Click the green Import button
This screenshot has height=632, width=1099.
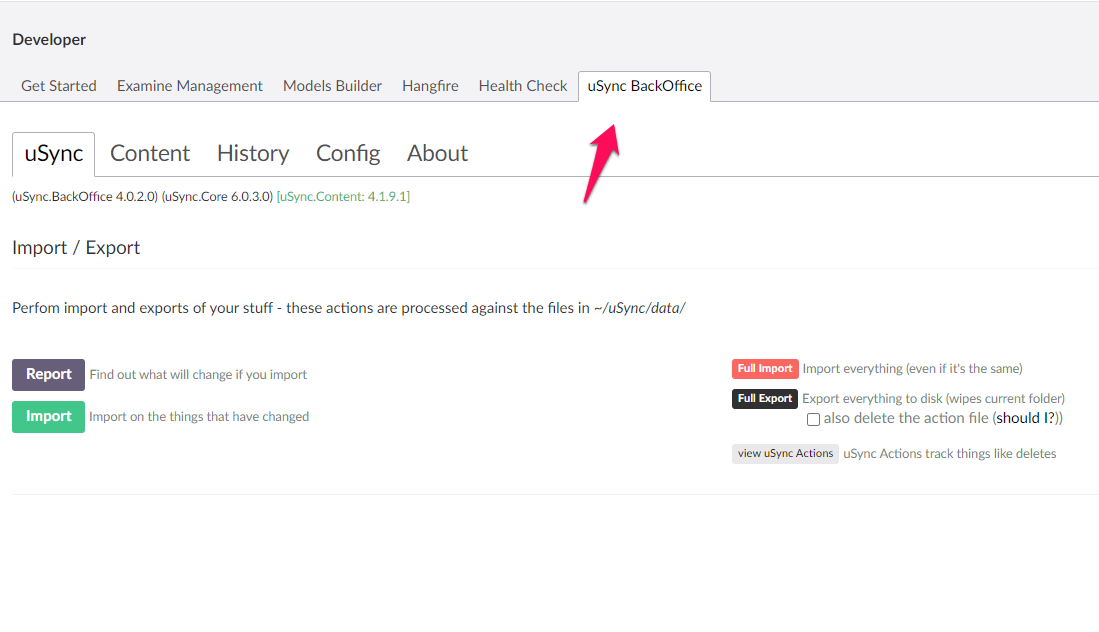coord(48,416)
